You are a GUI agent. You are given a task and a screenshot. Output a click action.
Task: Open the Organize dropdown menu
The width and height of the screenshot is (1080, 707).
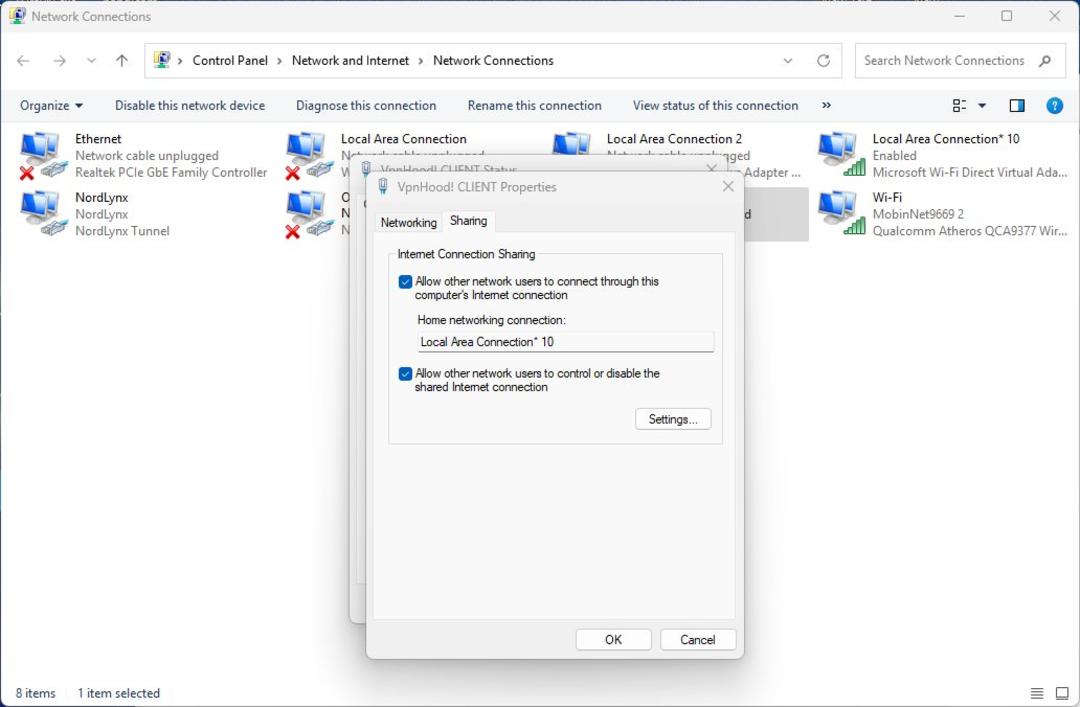click(51, 105)
